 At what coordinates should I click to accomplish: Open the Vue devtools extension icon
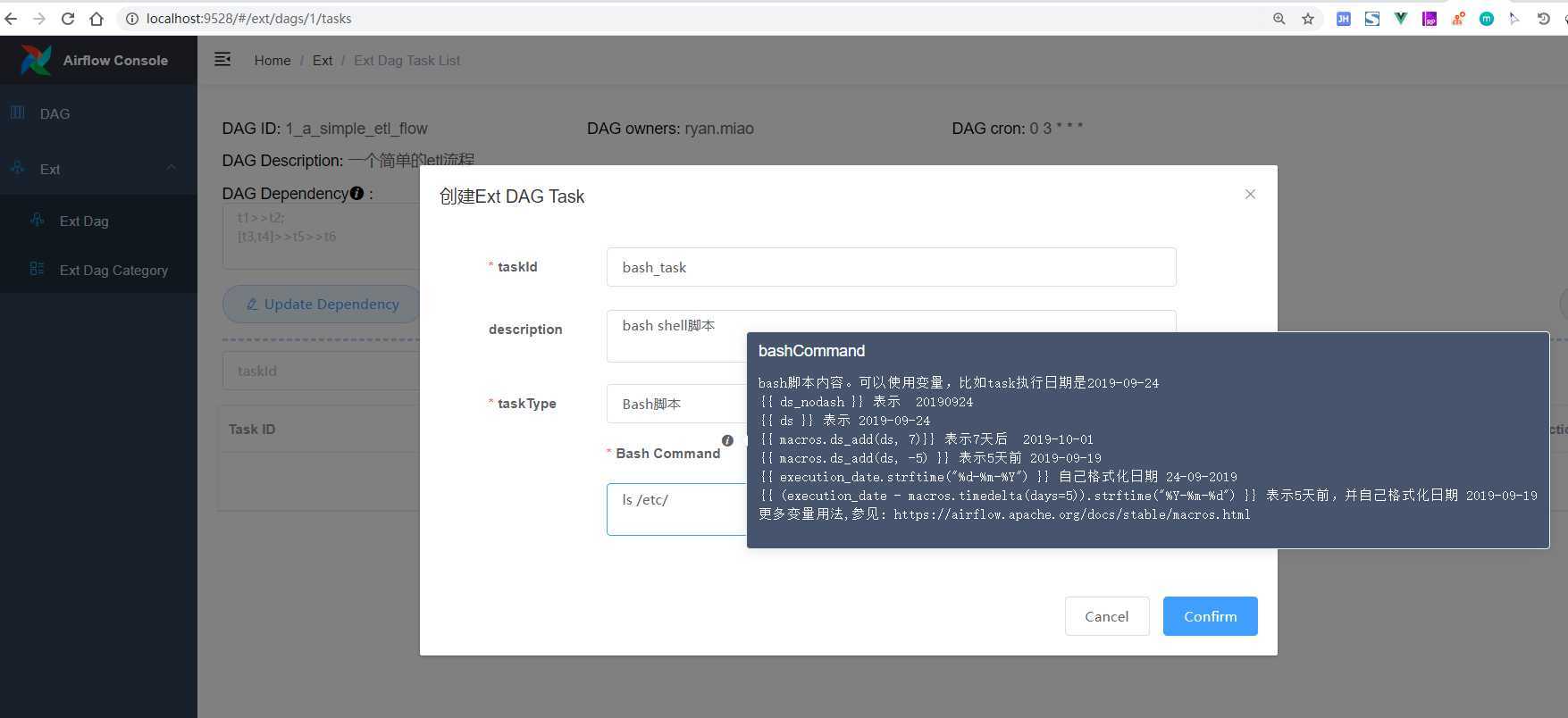click(x=1401, y=19)
